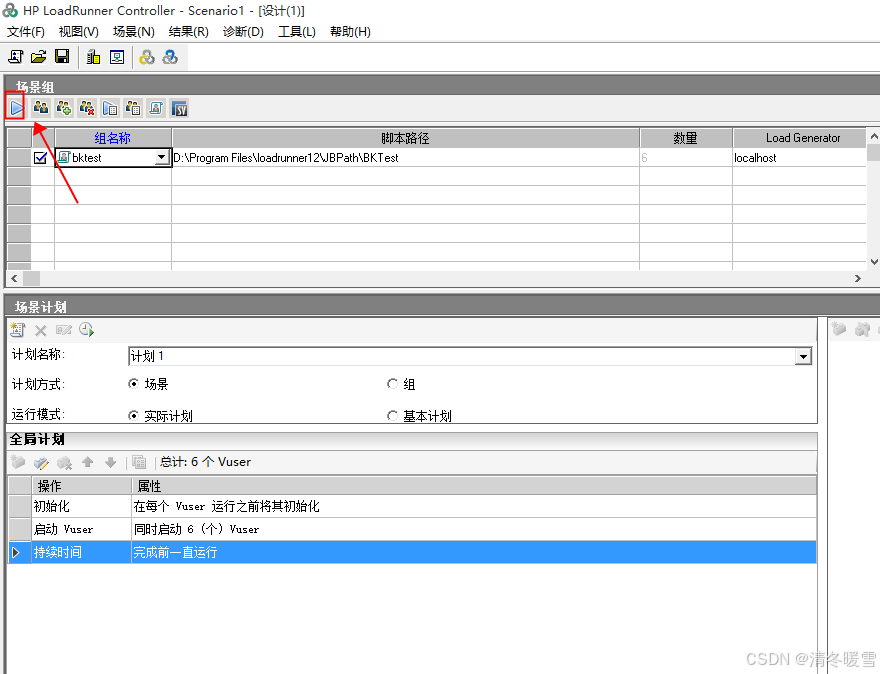Click the 计划 1 schedule name field
This screenshot has height=674, width=880.
(462, 356)
